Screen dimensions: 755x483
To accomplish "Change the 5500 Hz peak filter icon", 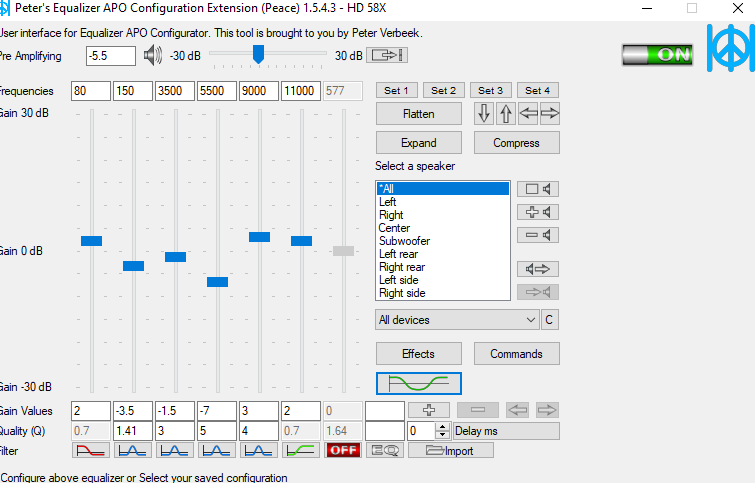I will click(216, 451).
